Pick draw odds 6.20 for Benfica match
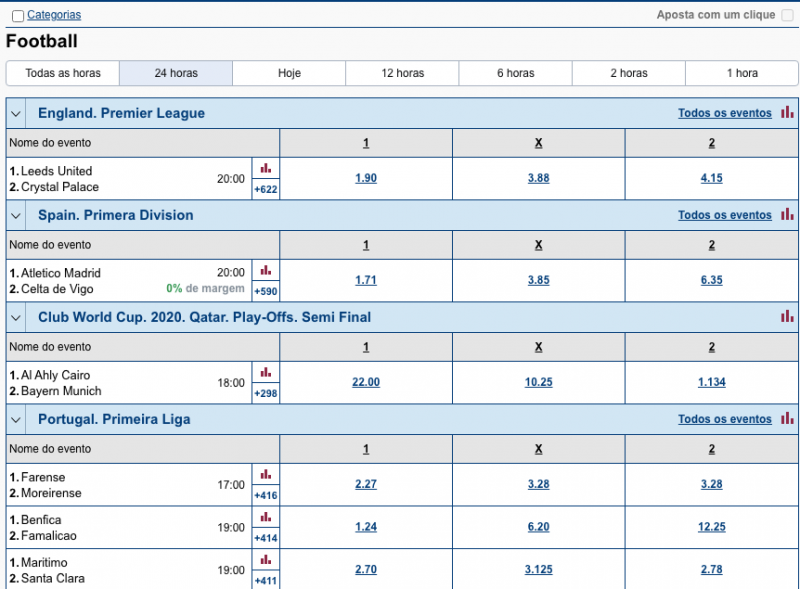Viewport: 800px width, 589px height. click(538, 527)
